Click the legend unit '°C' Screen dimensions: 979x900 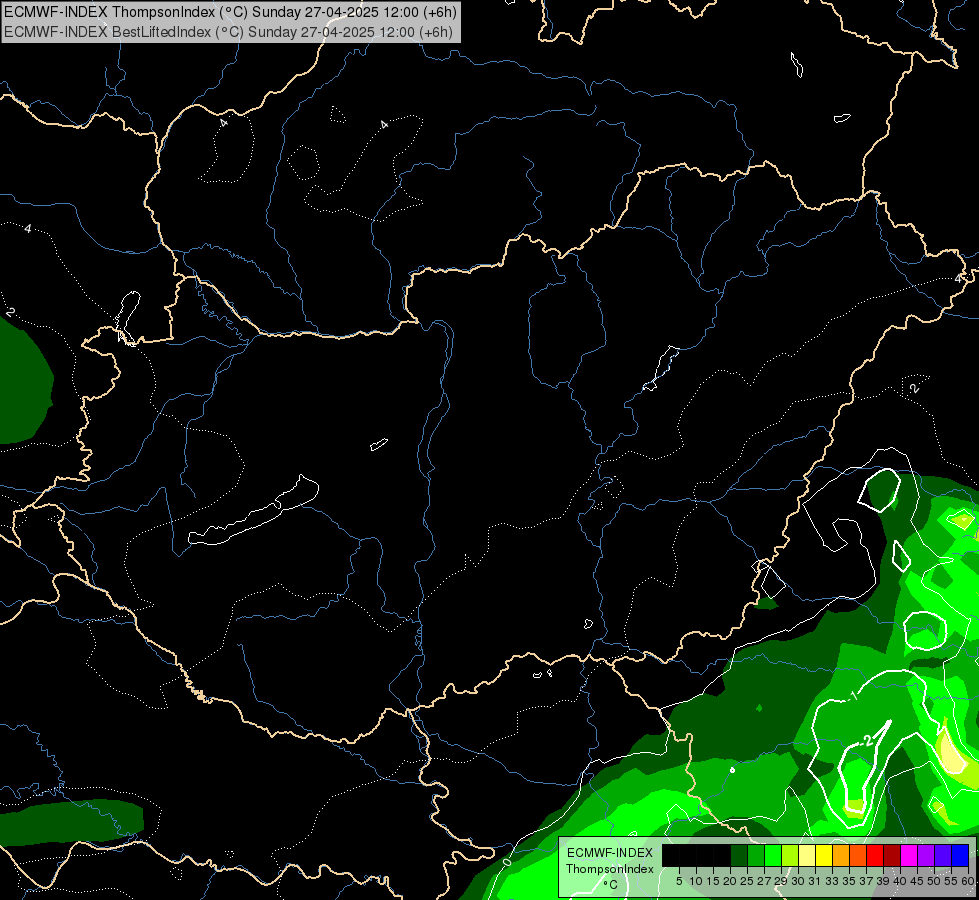(611, 885)
